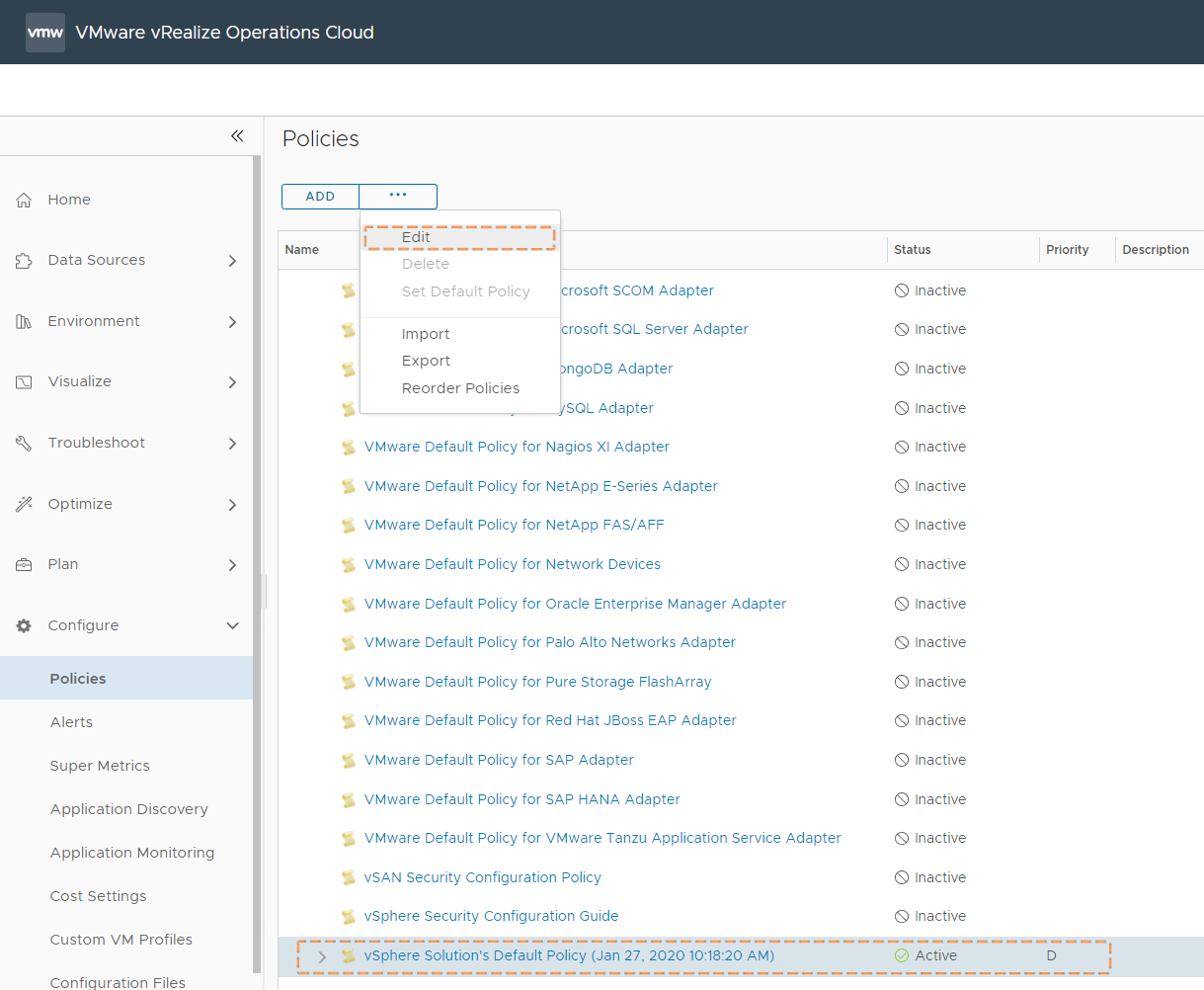The width and height of the screenshot is (1204, 990).
Task: Choose Edit from the dropdown menu
Action: 460,237
